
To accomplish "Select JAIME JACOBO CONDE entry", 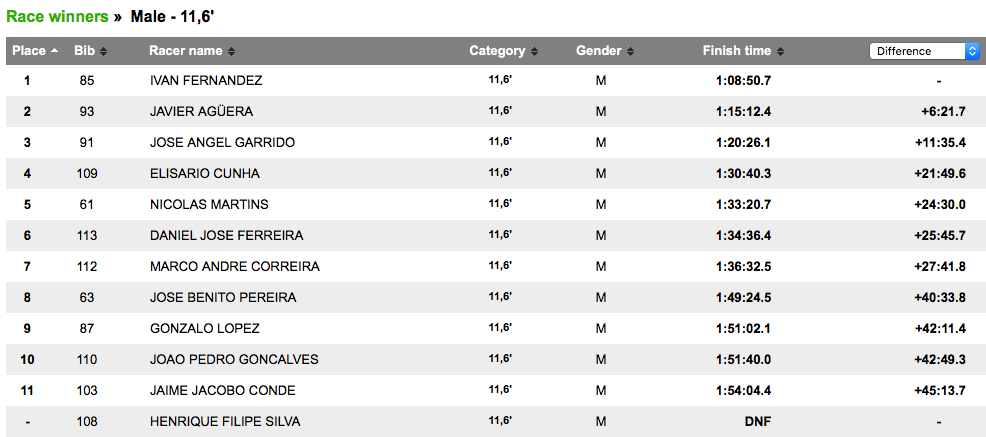I will (223, 390).
